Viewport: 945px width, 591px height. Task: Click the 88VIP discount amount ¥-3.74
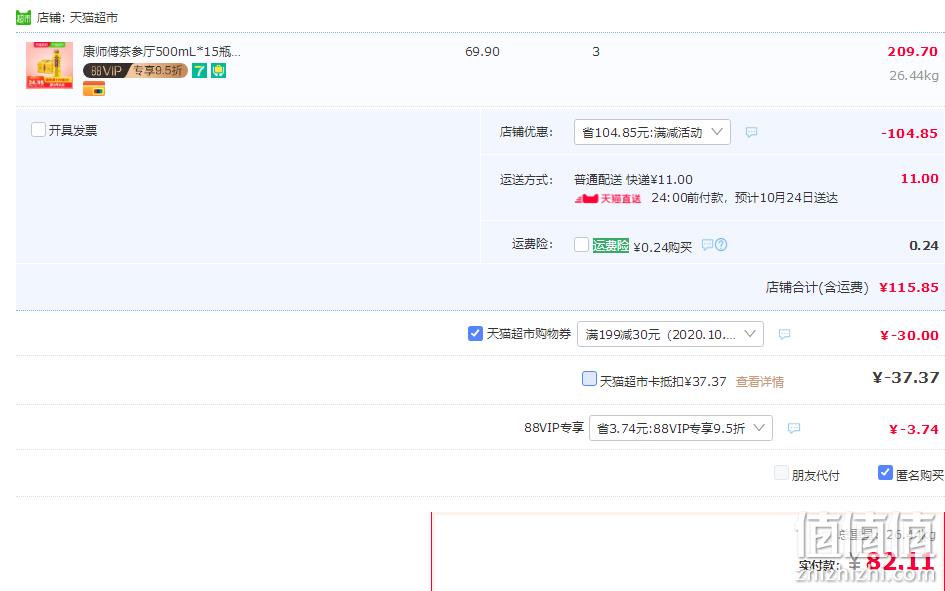(x=914, y=430)
